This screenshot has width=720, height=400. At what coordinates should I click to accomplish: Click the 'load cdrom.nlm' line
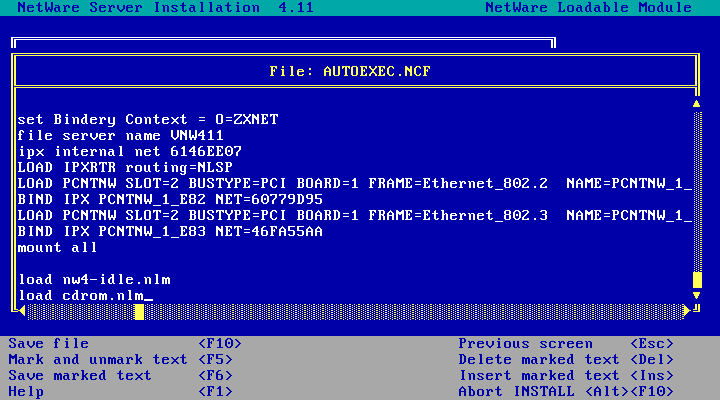[81, 296]
